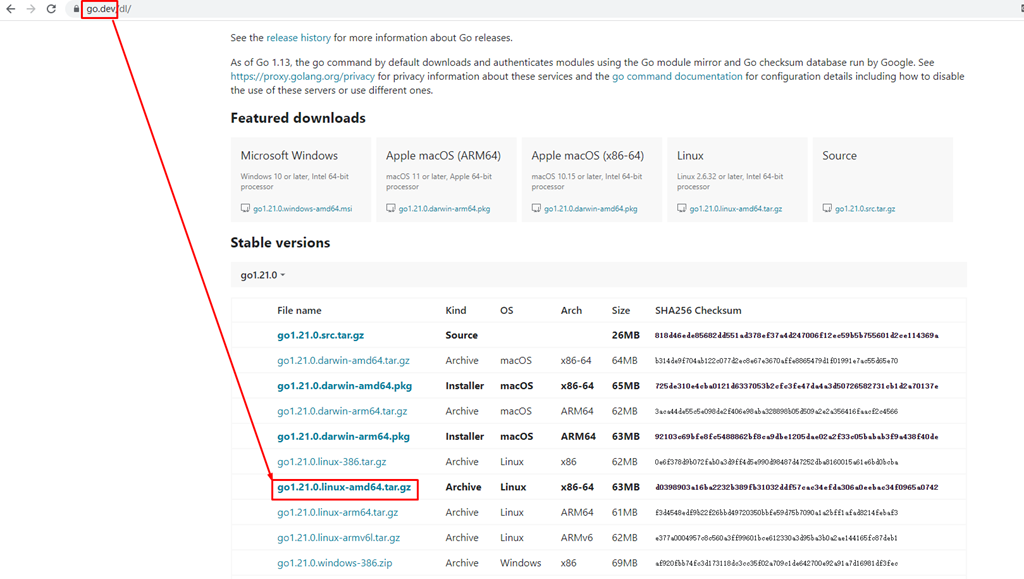Click the Arch column header
This screenshot has width=1024, height=579.
(571, 311)
